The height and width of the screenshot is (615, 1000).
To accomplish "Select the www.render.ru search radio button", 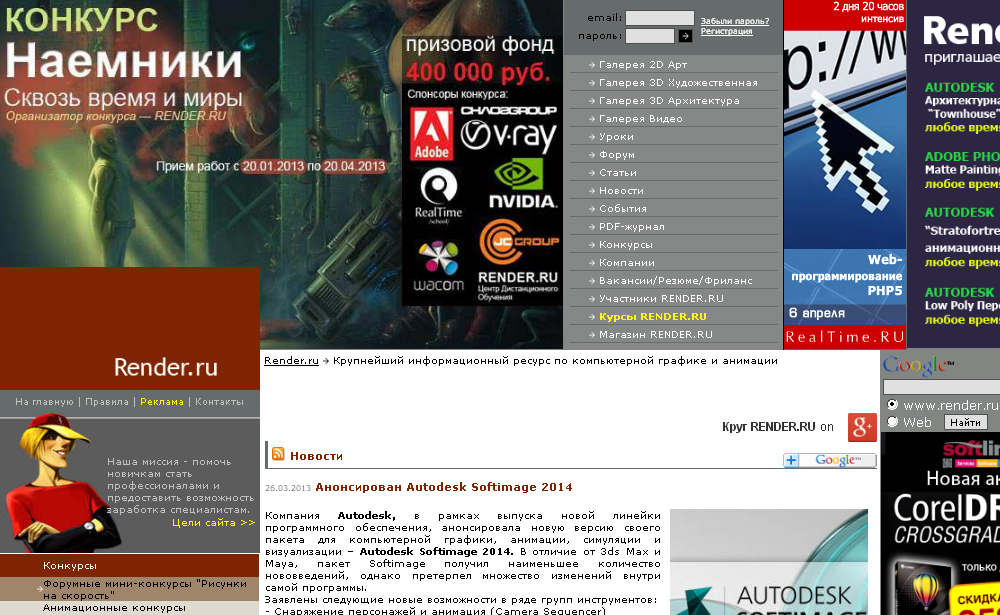I will click(x=892, y=404).
